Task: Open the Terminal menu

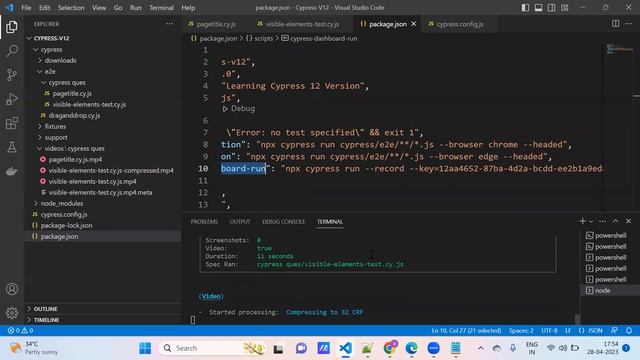Action: [x=161, y=8]
